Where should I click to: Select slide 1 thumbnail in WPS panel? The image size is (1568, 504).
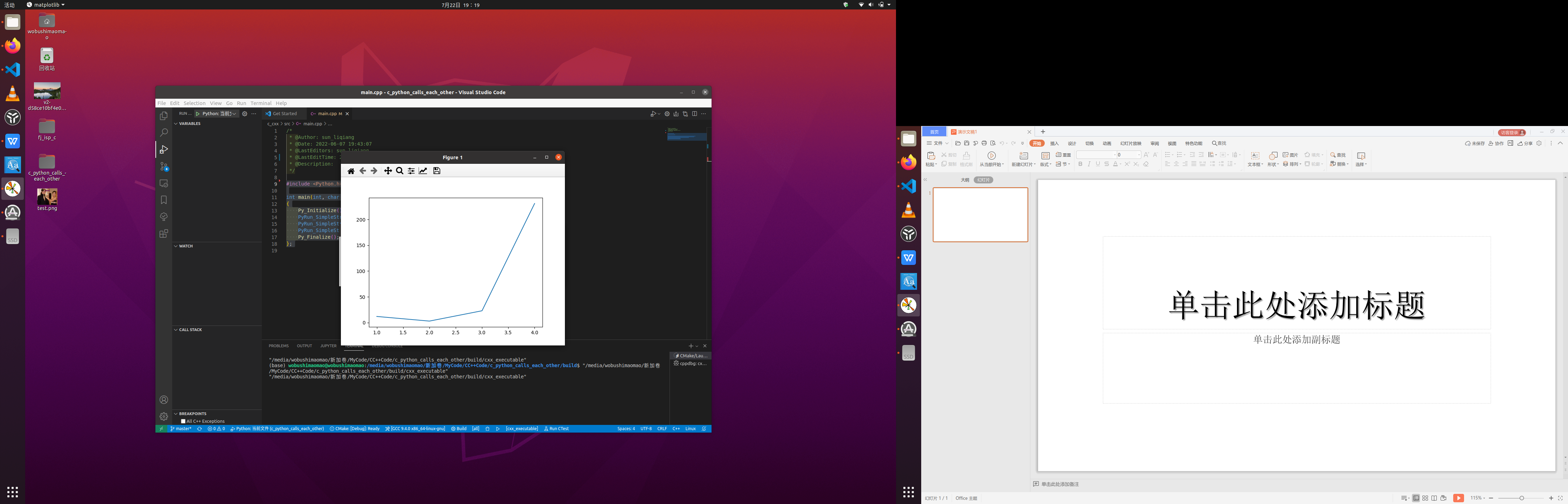pyautogui.click(x=980, y=215)
